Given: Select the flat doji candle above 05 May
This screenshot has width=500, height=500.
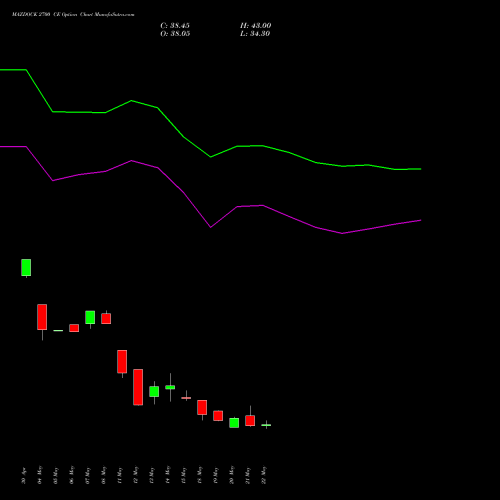Looking at the screenshot, I should tap(58, 330).
